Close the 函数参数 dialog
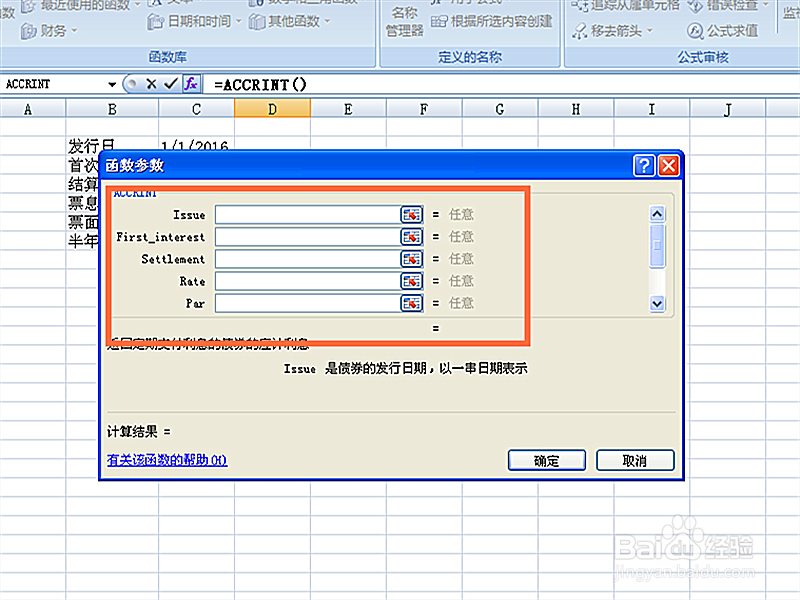 click(x=669, y=166)
